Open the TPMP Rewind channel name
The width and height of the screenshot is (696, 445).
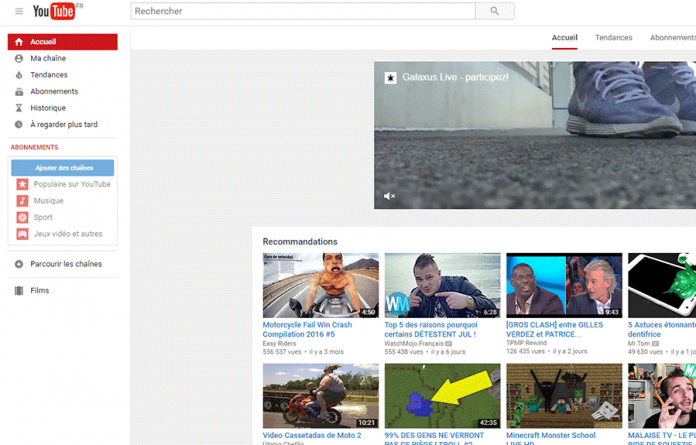click(x=526, y=343)
